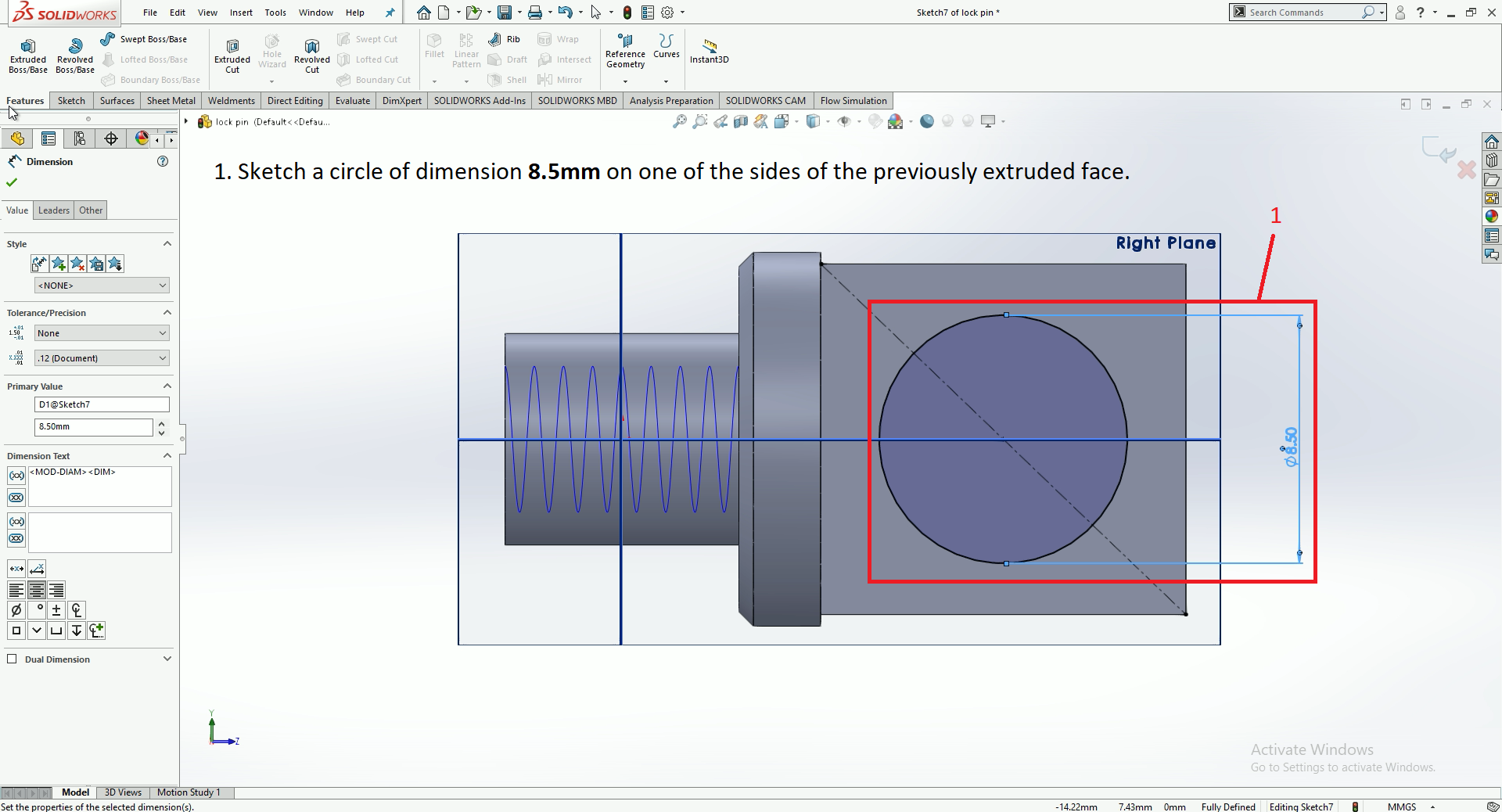The image size is (1502, 812).
Task: Open DimXpertManager tab icon
Action: coord(111,138)
